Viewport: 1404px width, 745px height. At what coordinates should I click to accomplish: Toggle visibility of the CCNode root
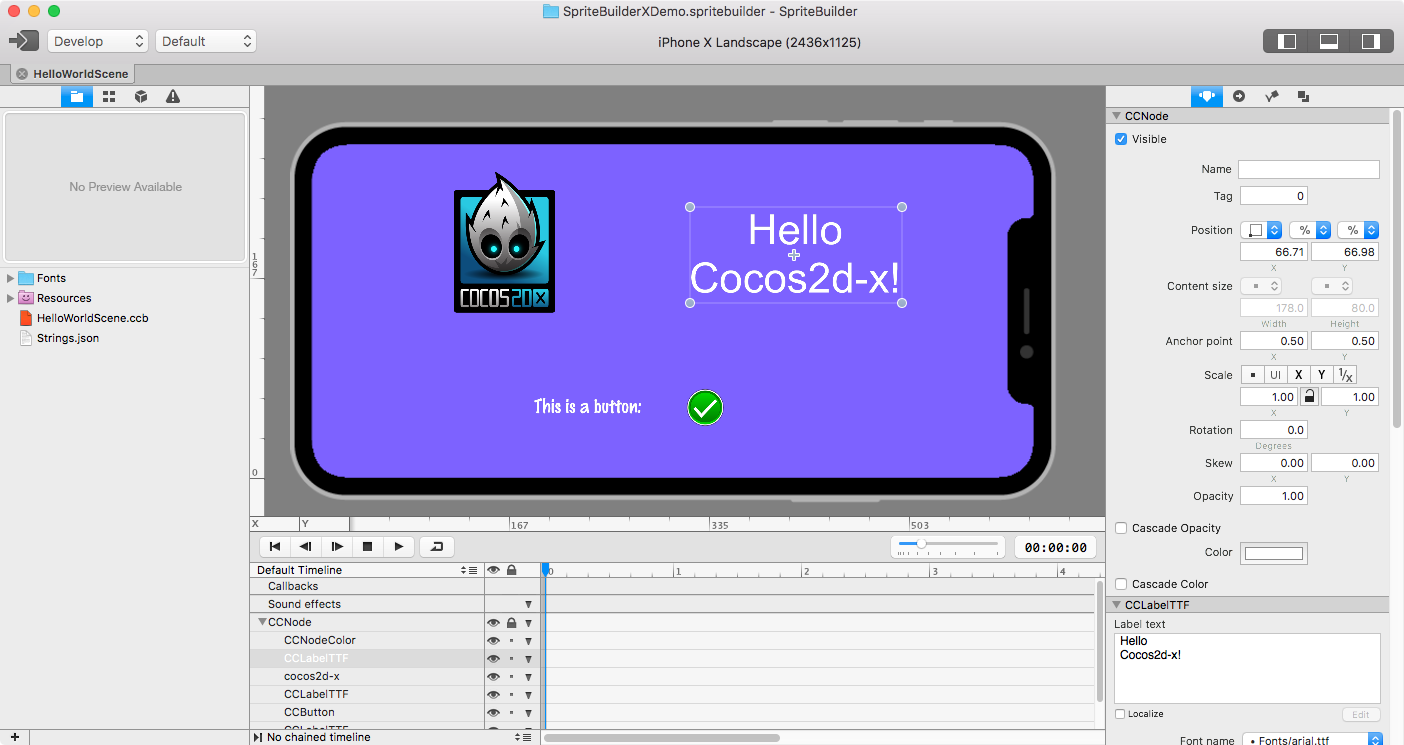point(493,623)
